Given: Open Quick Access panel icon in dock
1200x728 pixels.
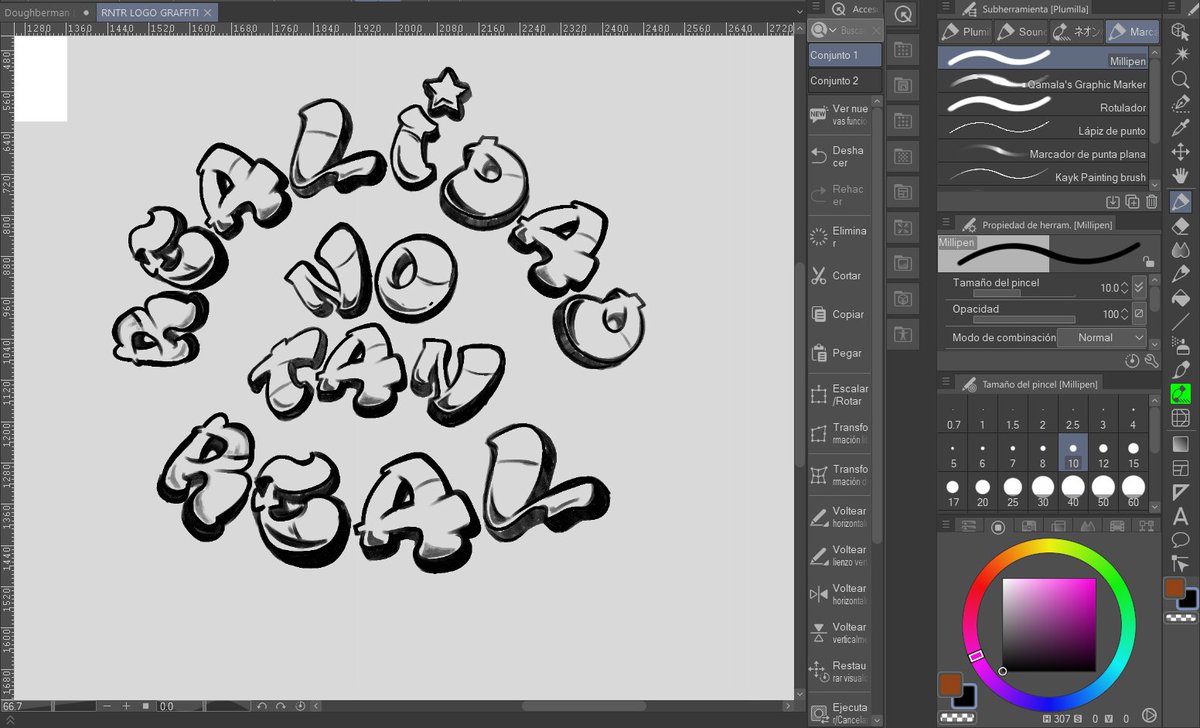Looking at the screenshot, I should pyautogui.click(x=903, y=15).
